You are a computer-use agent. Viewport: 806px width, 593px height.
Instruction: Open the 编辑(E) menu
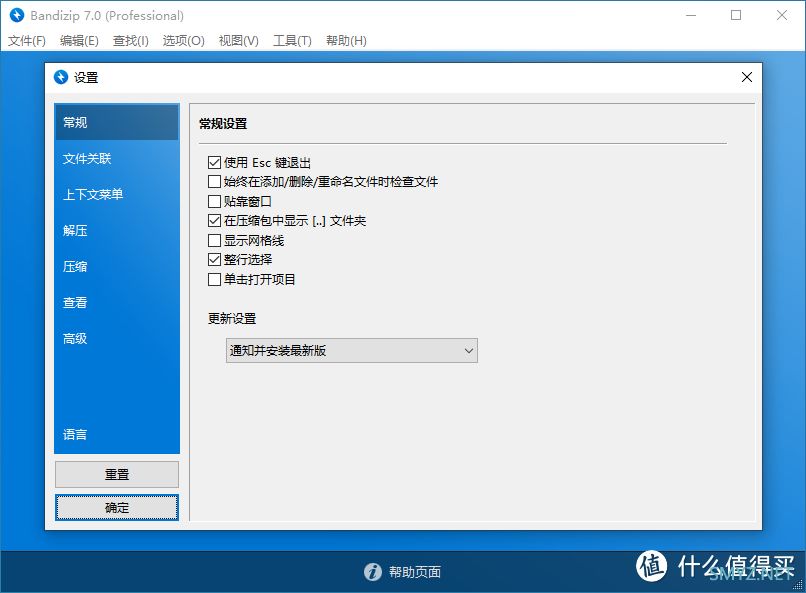click(79, 41)
